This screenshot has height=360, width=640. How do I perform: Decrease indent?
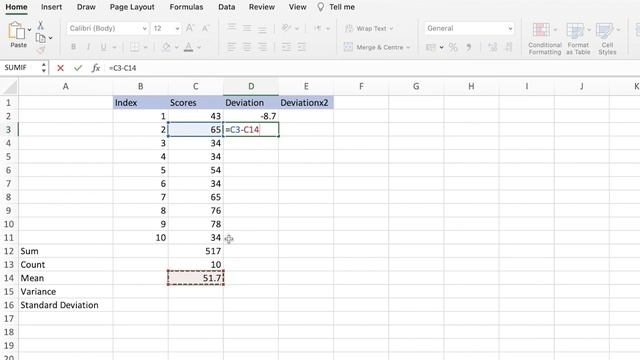[287, 47]
